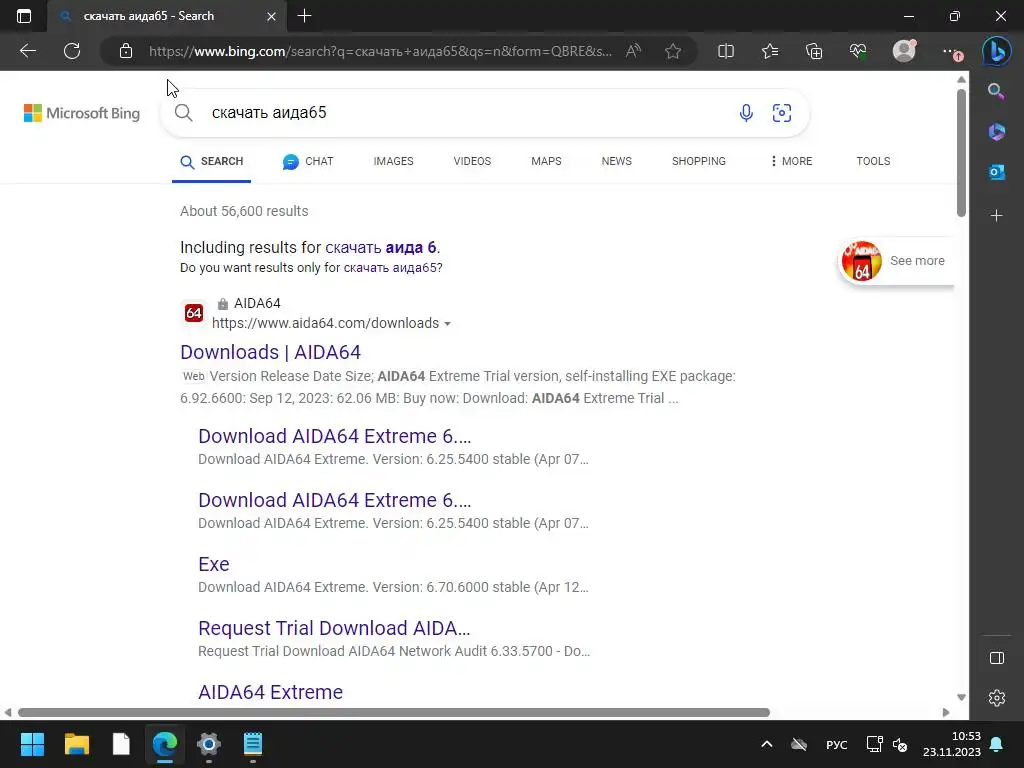Viewport: 1024px width, 768px height.
Task: Click the vertical page scrollbar thumb
Action: pyautogui.click(x=961, y=153)
